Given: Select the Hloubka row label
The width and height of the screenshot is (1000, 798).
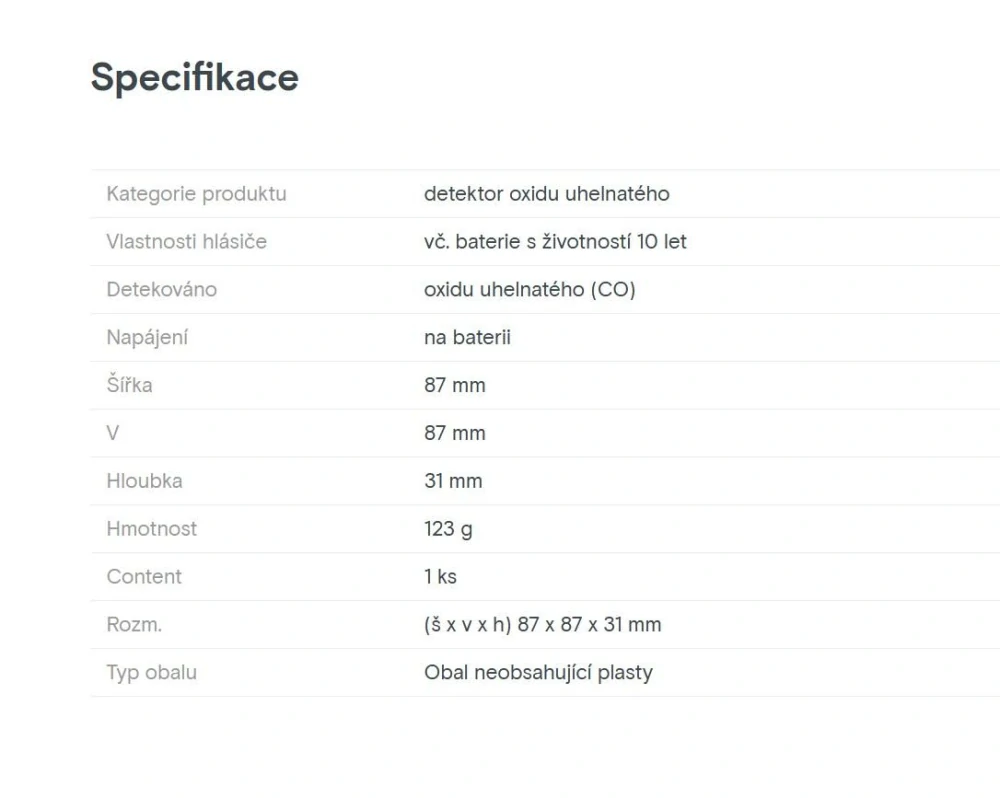Looking at the screenshot, I should tap(144, 481).
